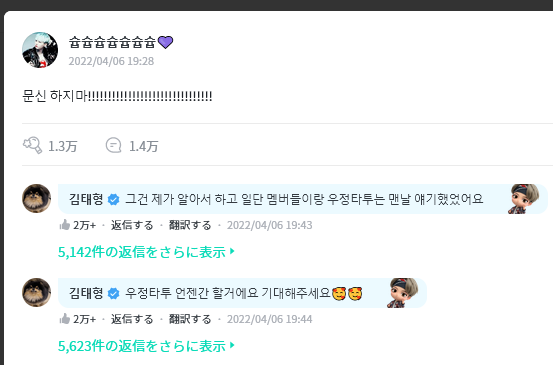
Task: Like the 19:44 reply with thumbs-up icon
Action: [65, 319]
